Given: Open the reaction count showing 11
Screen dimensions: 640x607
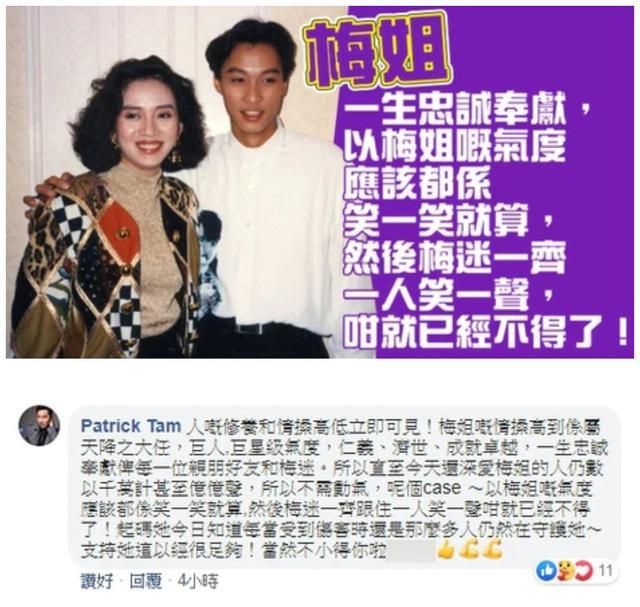Looking at the screenshot, I should (x=606, y=571).
